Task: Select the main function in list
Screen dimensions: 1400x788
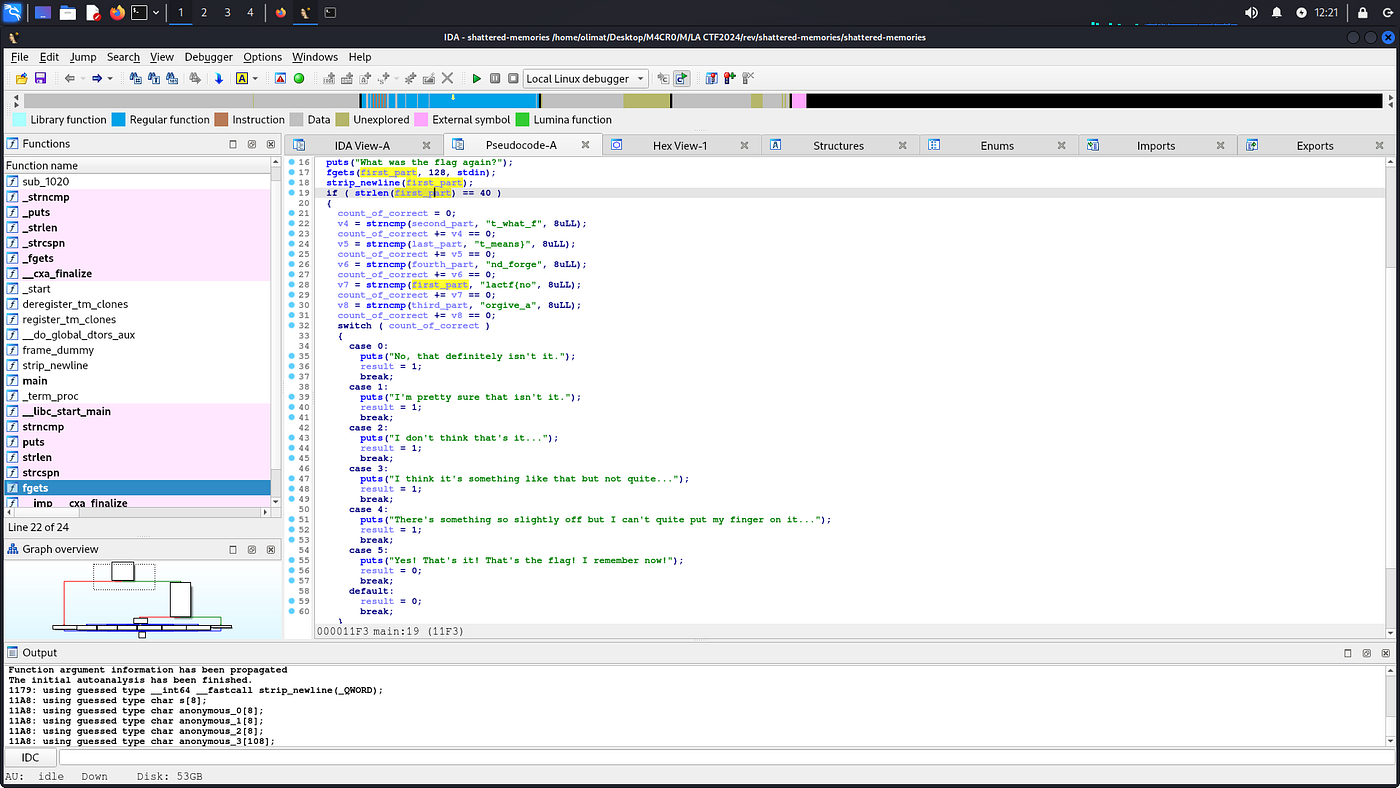Action: [x=35, y=381]
